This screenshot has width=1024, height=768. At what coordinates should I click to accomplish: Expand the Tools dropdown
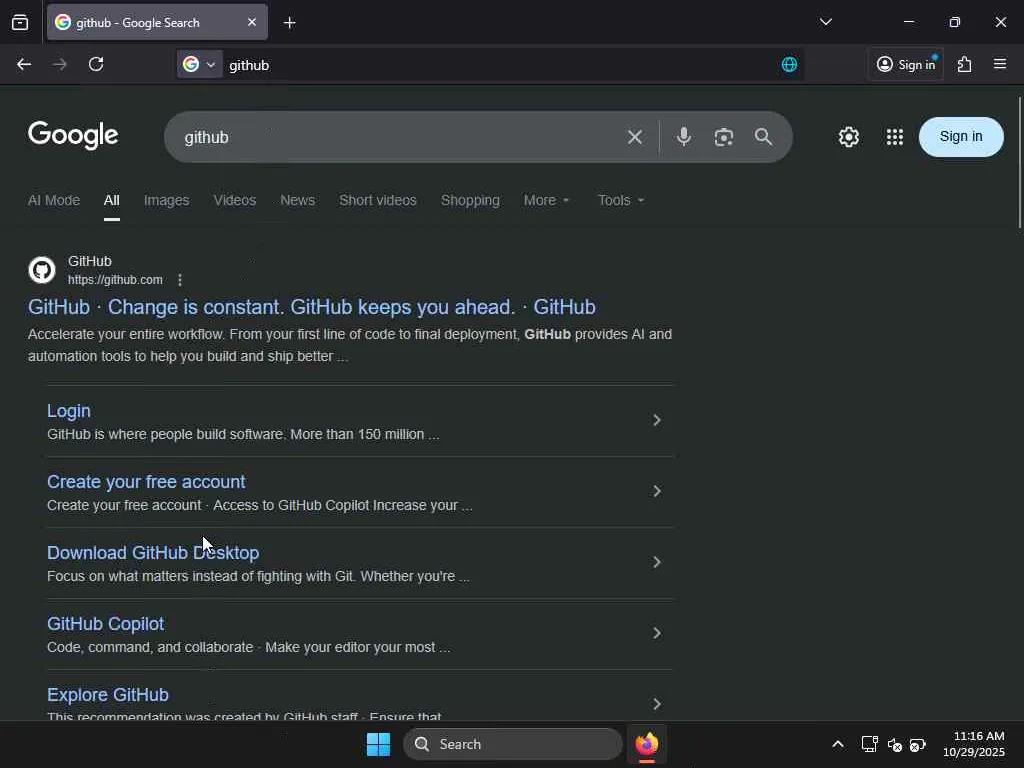point(620,200)
